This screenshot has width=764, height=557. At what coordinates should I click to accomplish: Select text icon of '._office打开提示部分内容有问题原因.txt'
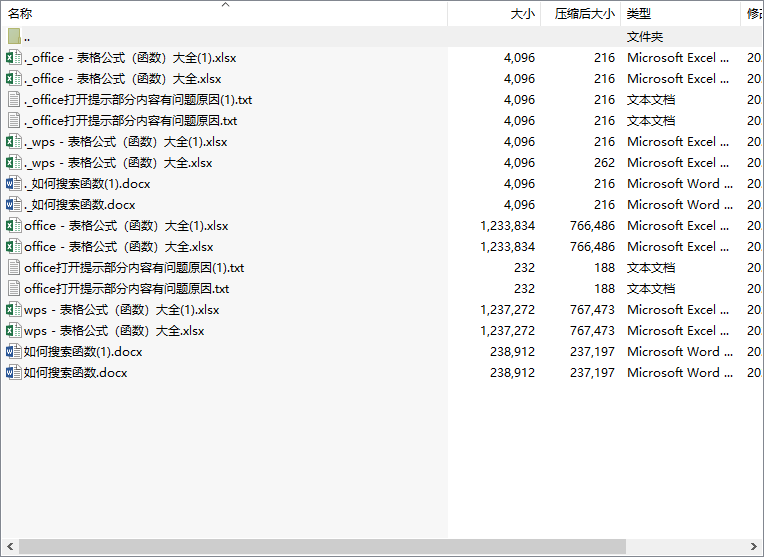pos(14,120)
